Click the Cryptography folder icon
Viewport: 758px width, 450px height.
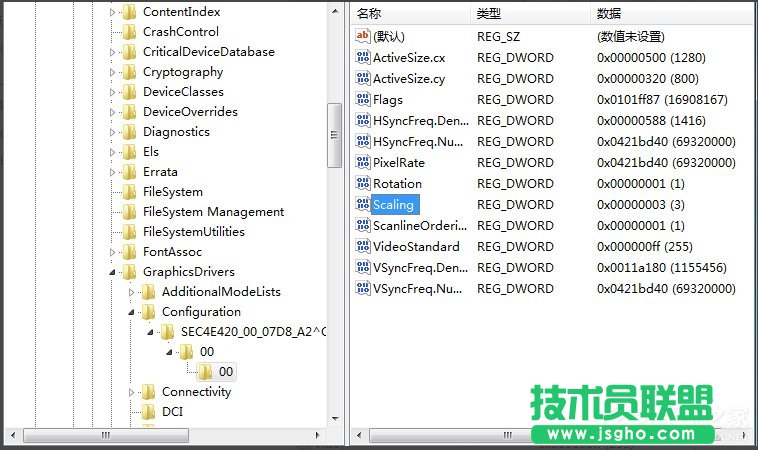[x=130, y=72]
